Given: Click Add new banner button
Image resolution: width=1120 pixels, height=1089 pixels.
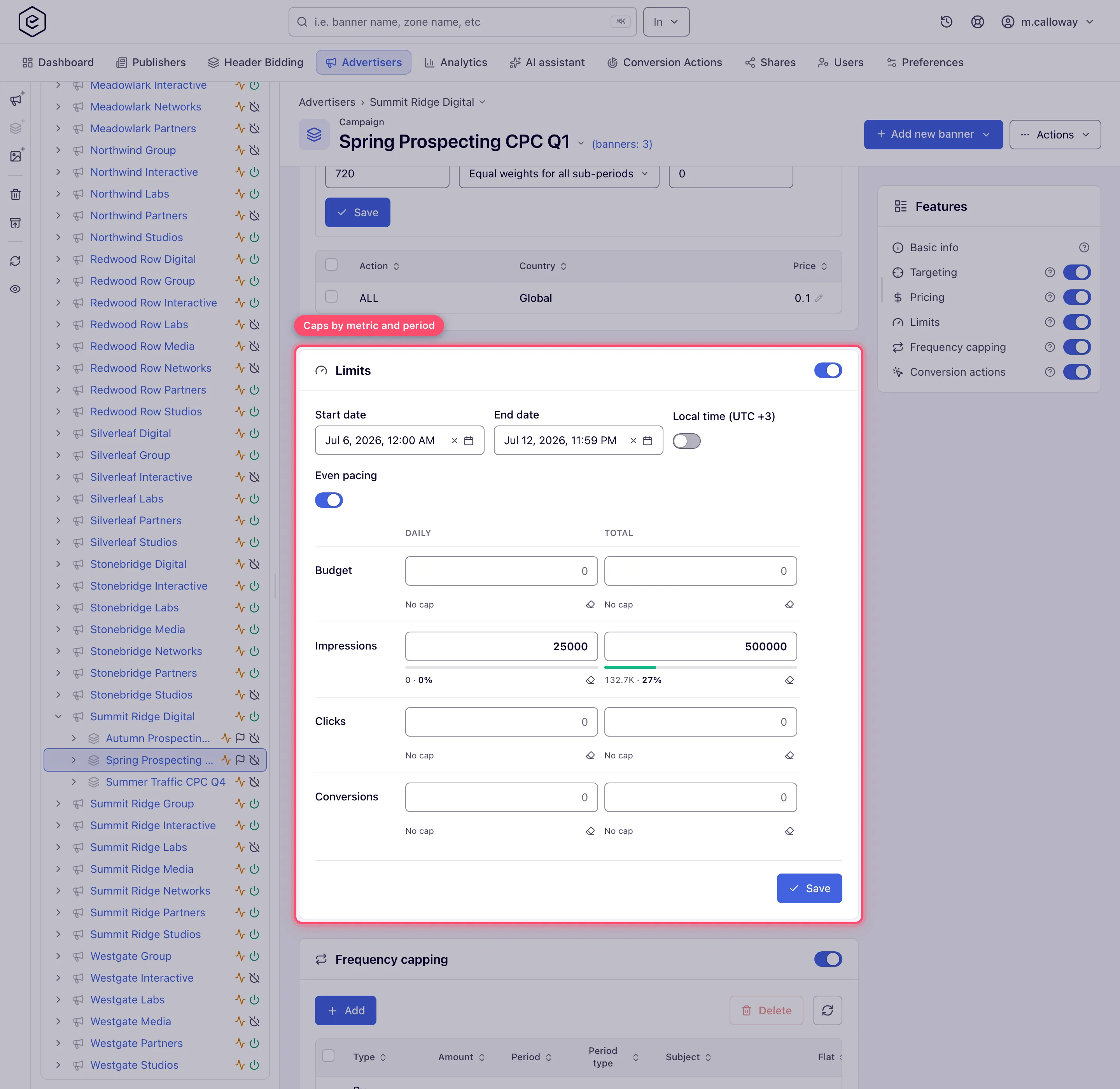Looking at the screenshot, I should (933, 135).
